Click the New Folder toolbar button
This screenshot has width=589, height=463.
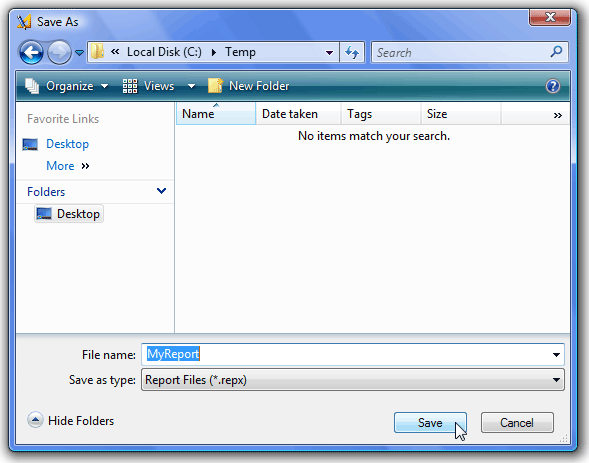click(x=249, y=86)
